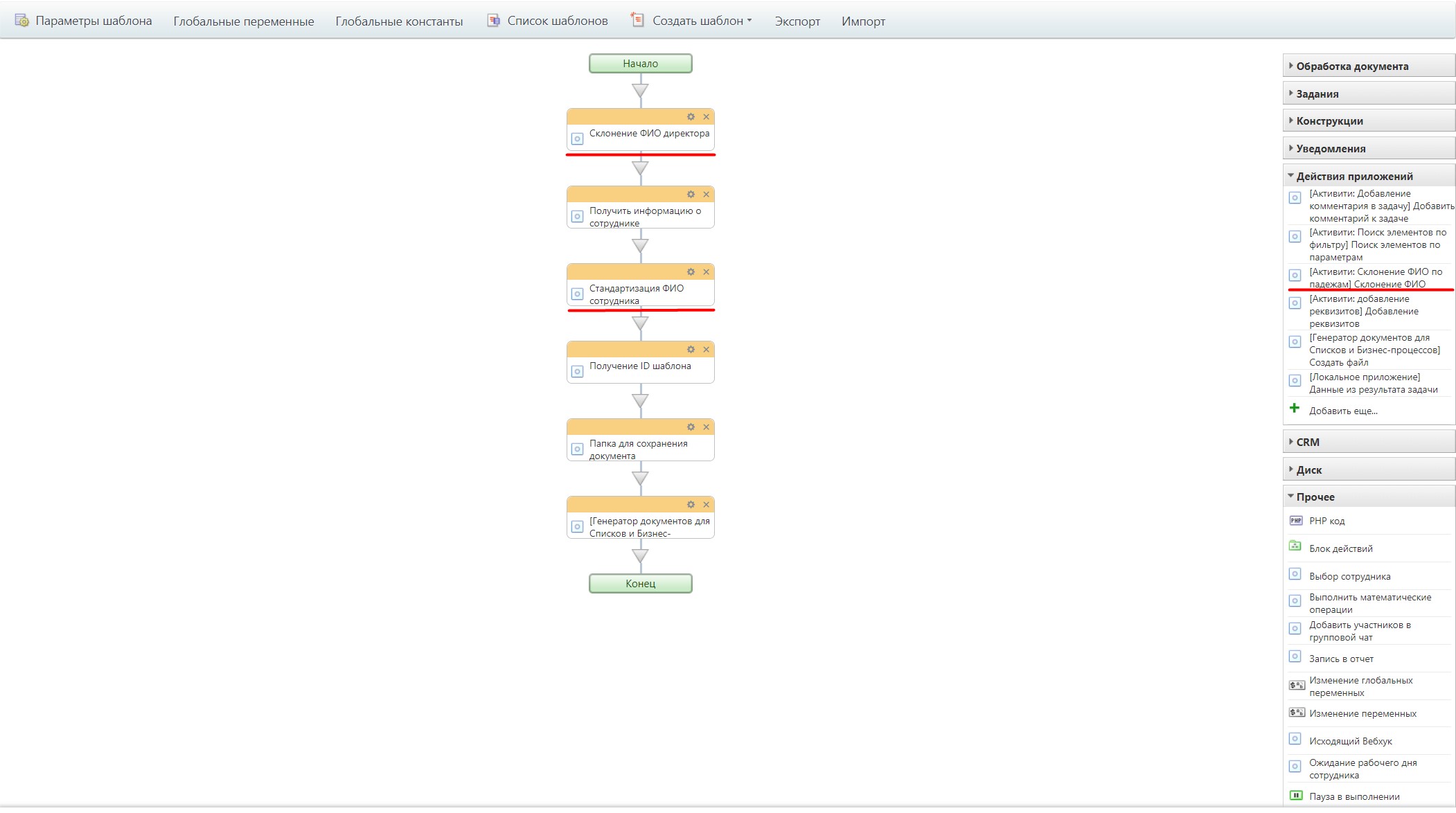Select PHP код activity icon
The height and width of the screenshot is (813, 1456).
(1295, 521)
